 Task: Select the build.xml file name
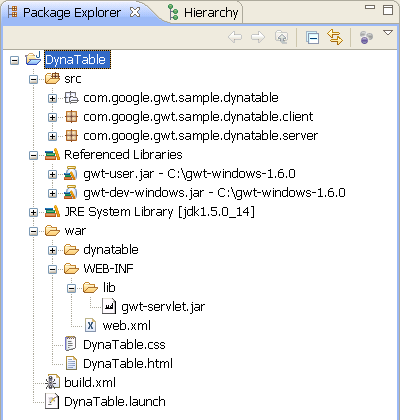point(90,383)
